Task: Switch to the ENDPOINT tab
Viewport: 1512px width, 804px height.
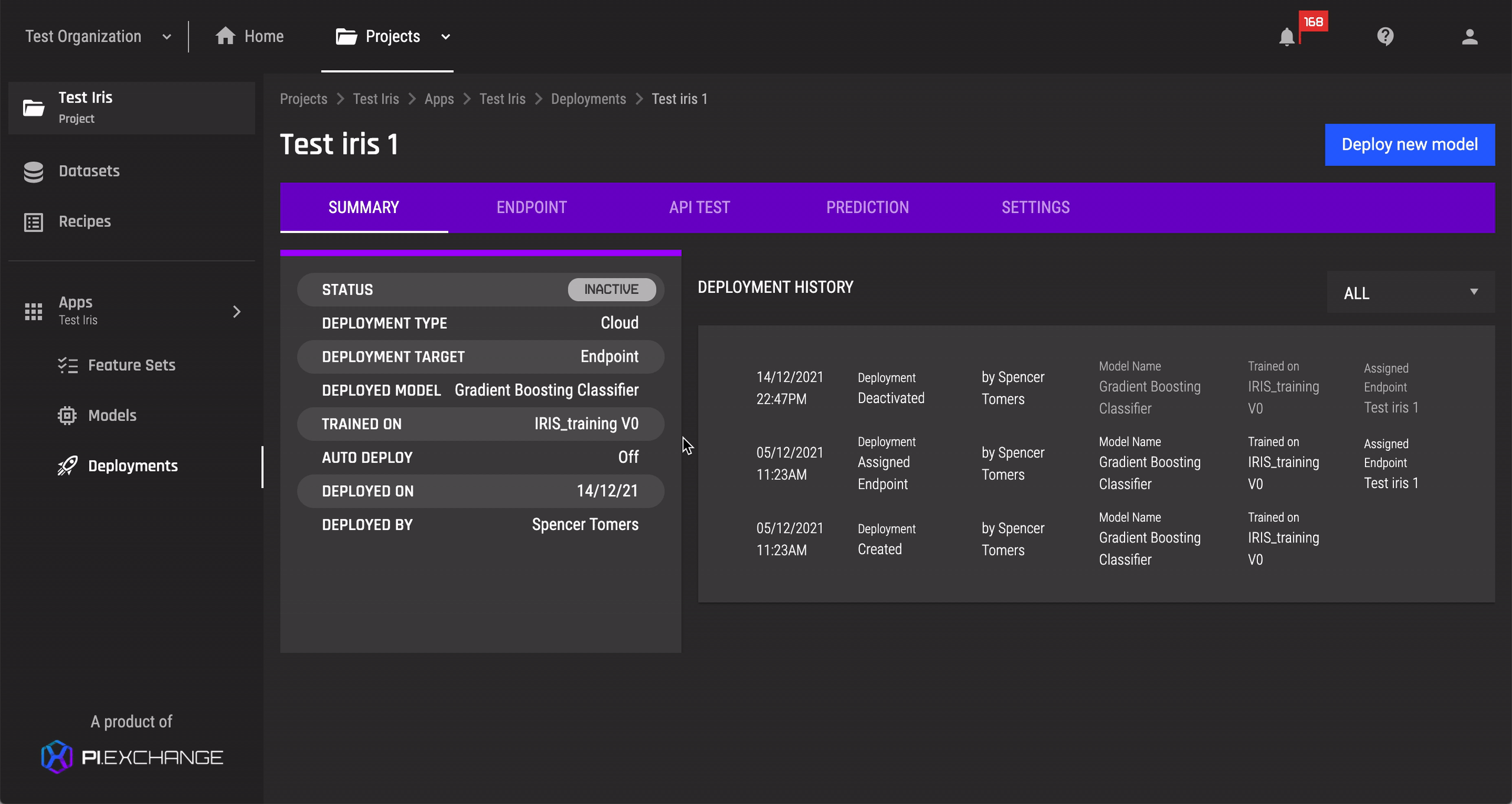Action: pos(532,207)
